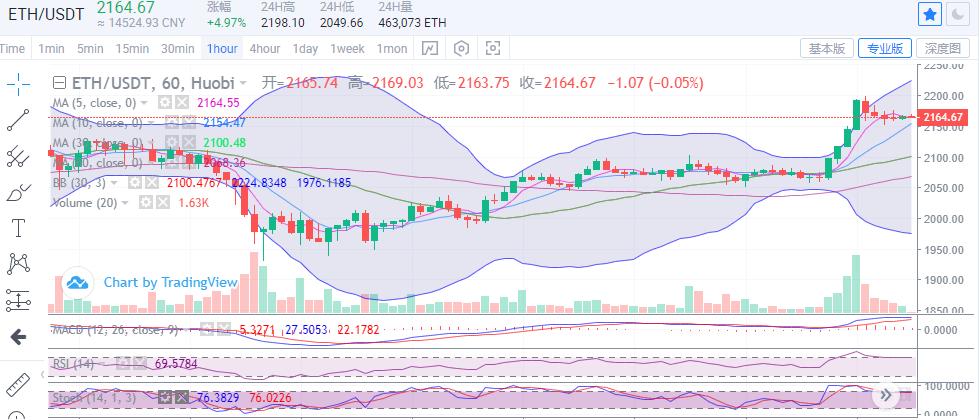Select the price range prediction tool
979x419 pixels.
click(x=19, y=300)
